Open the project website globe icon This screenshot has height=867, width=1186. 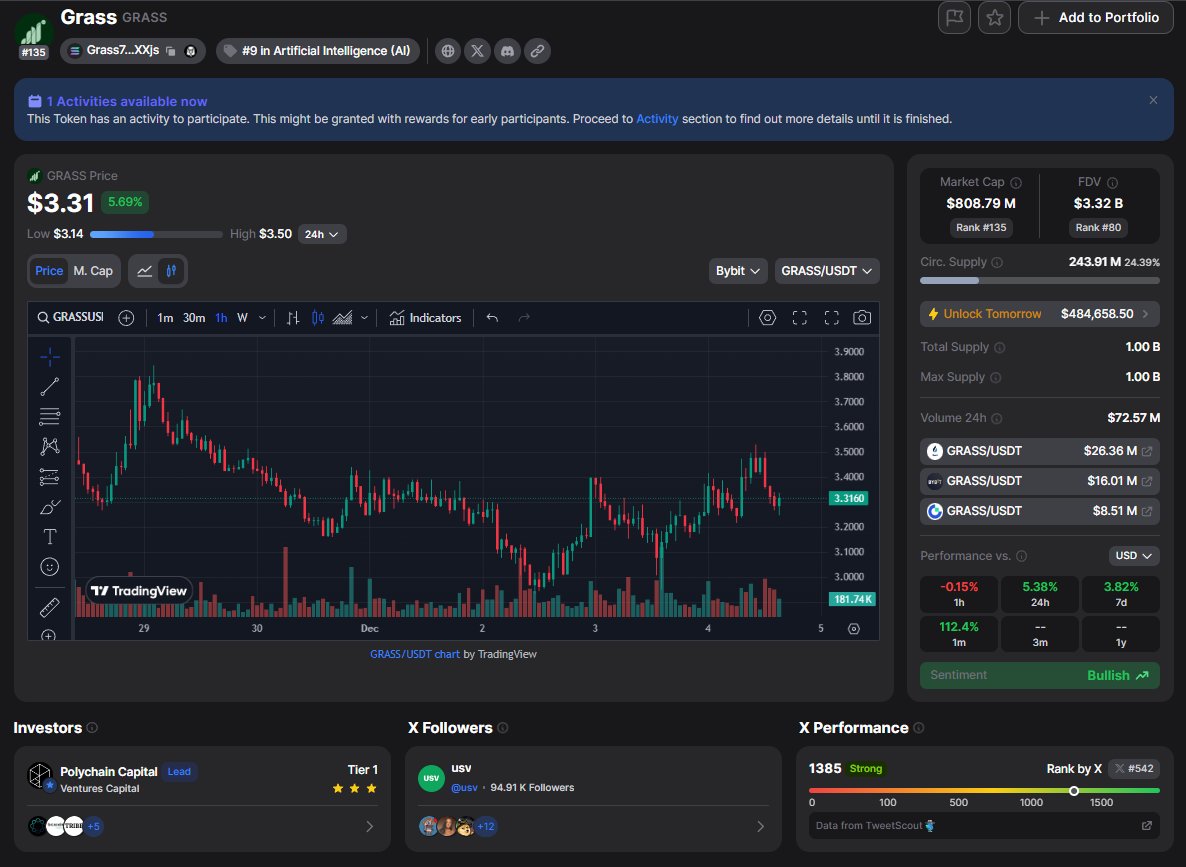(448, 51)
